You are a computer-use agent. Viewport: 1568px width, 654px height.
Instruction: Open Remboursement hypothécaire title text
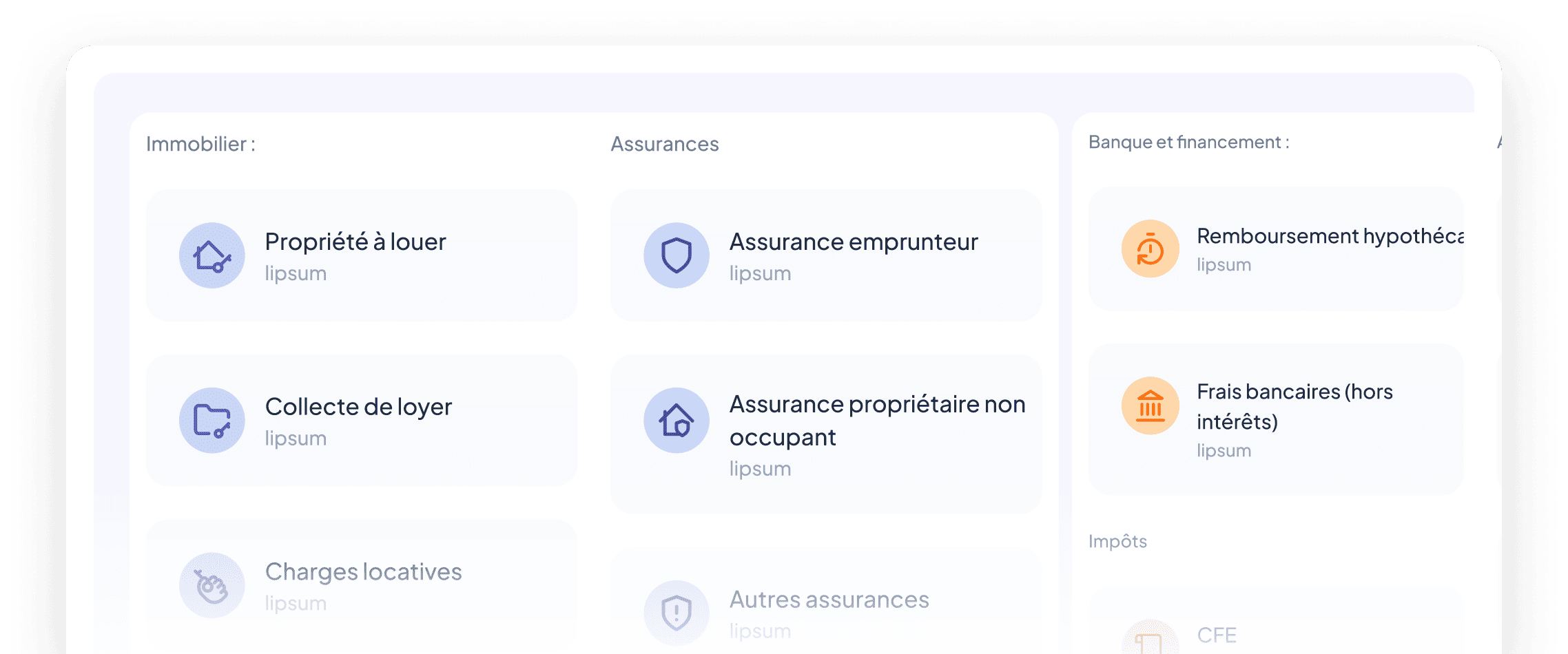coord(1330,236)
